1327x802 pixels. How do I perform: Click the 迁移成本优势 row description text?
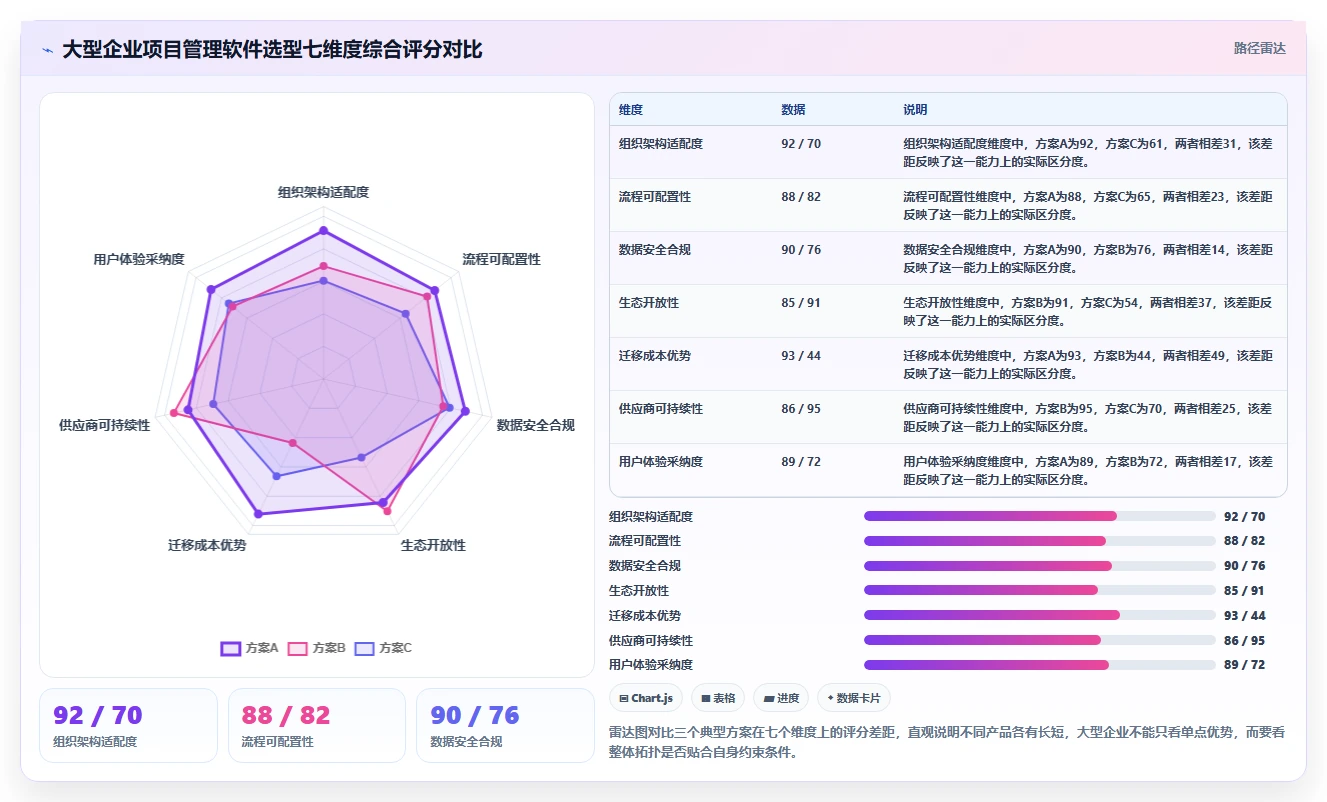click(1088, 365)
